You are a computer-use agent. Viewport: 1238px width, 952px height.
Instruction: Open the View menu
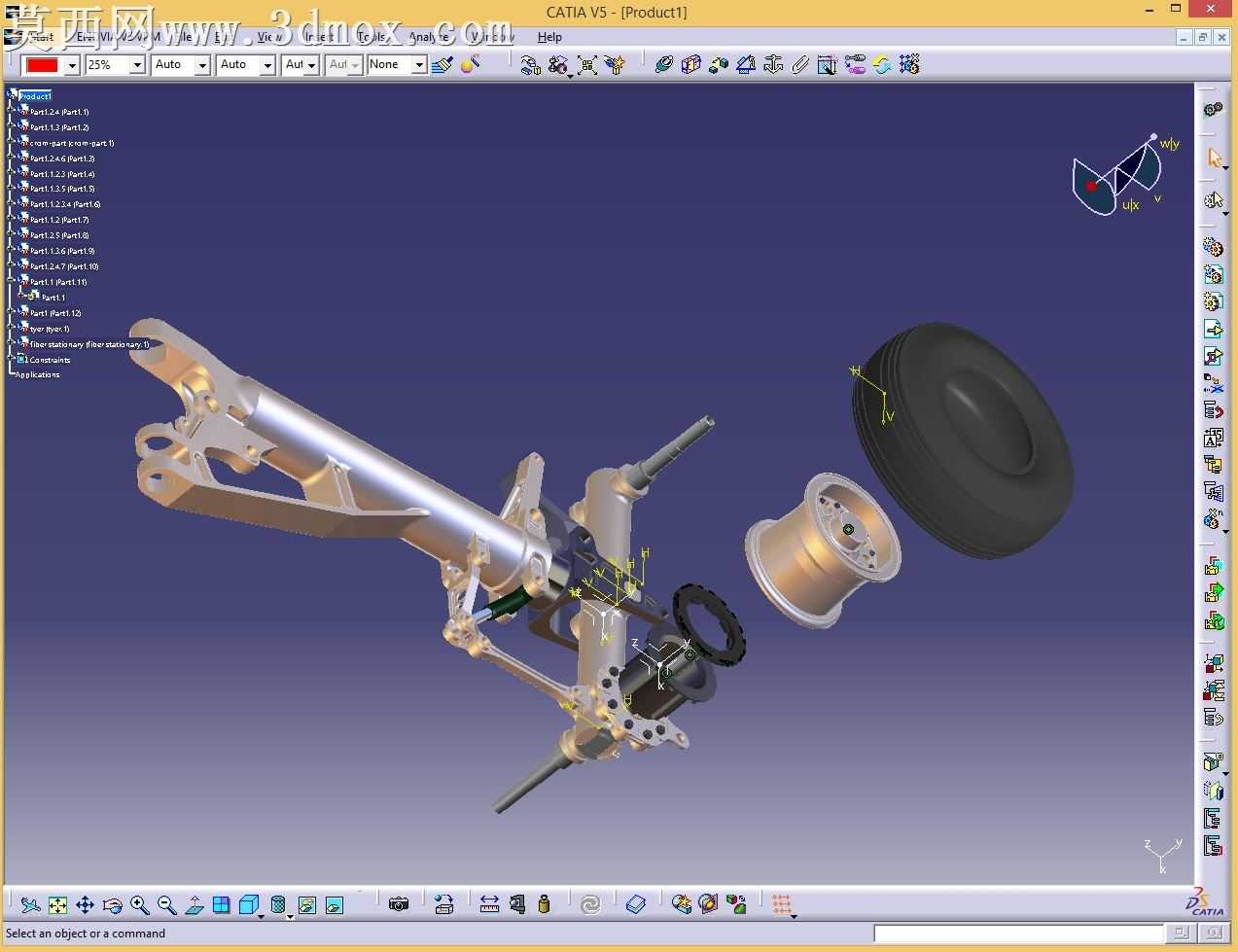(269, 37)
